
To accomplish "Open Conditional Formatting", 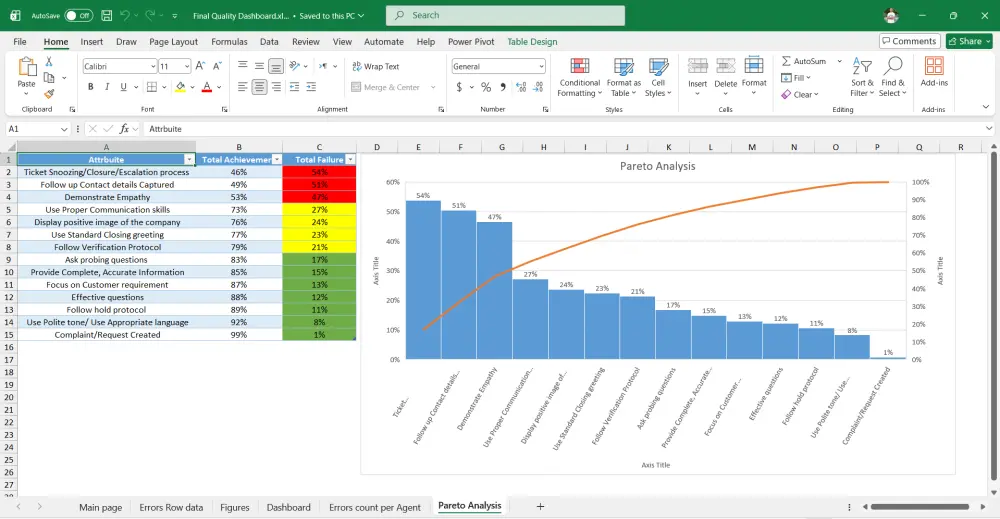I will [580, 77].
